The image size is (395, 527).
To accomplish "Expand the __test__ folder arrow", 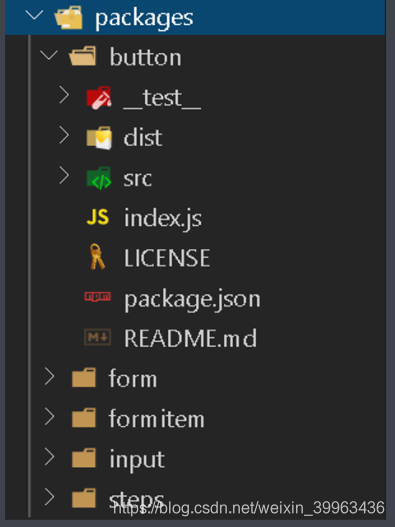I will pos(64,95).
